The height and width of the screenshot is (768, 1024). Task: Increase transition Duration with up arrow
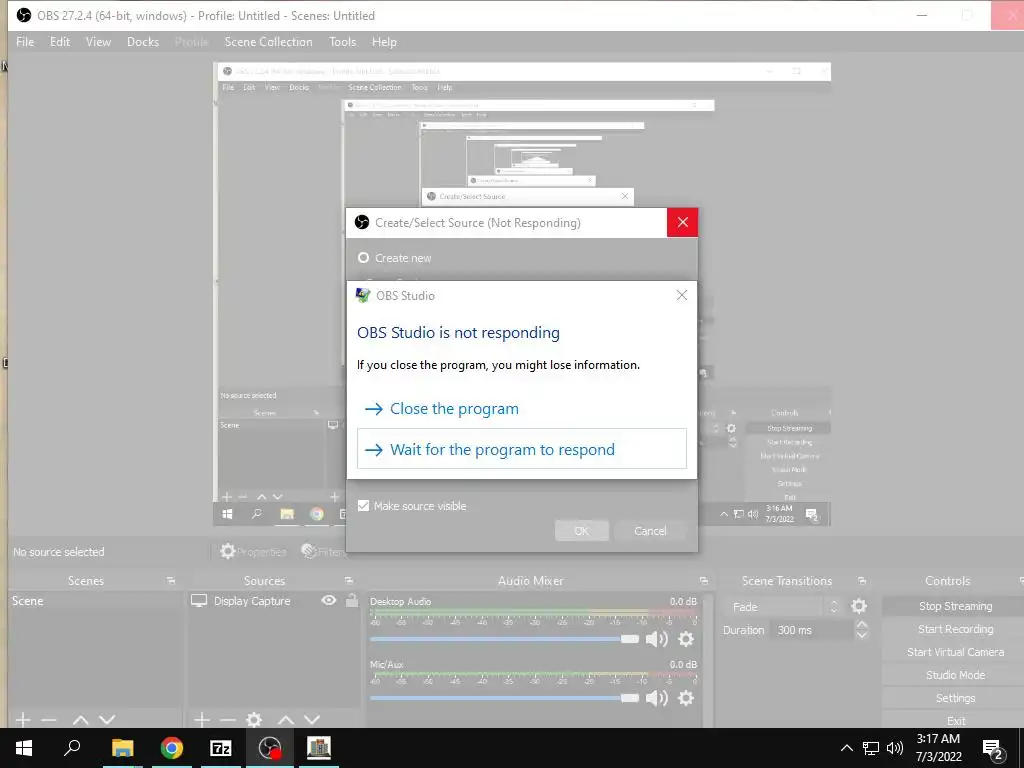click(x=862, y=625)
